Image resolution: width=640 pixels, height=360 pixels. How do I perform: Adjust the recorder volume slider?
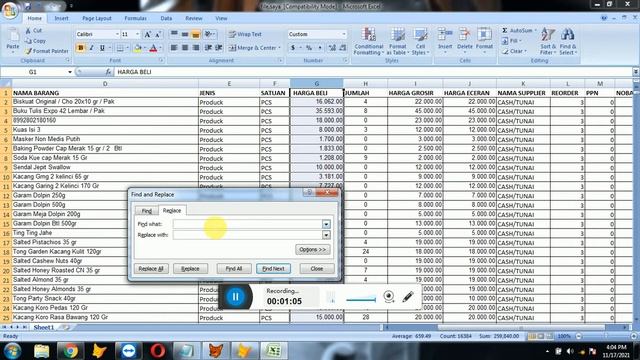tap(361, 300)
